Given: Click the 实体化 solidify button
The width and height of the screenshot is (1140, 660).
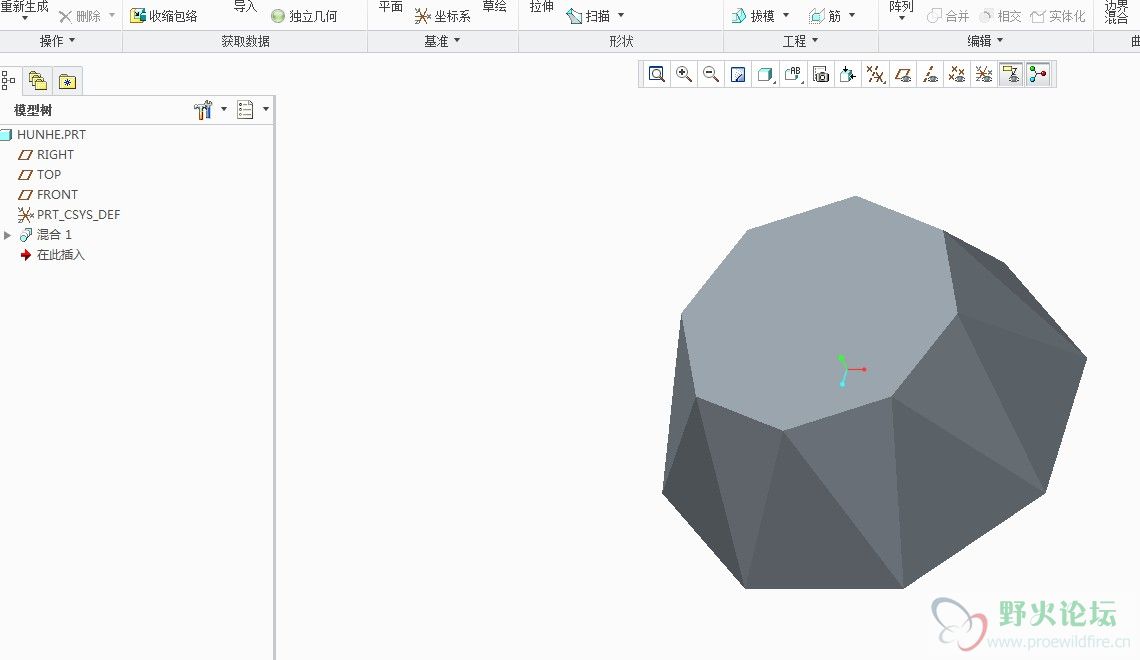Looking at the screenshot, I should (1058, 16).
